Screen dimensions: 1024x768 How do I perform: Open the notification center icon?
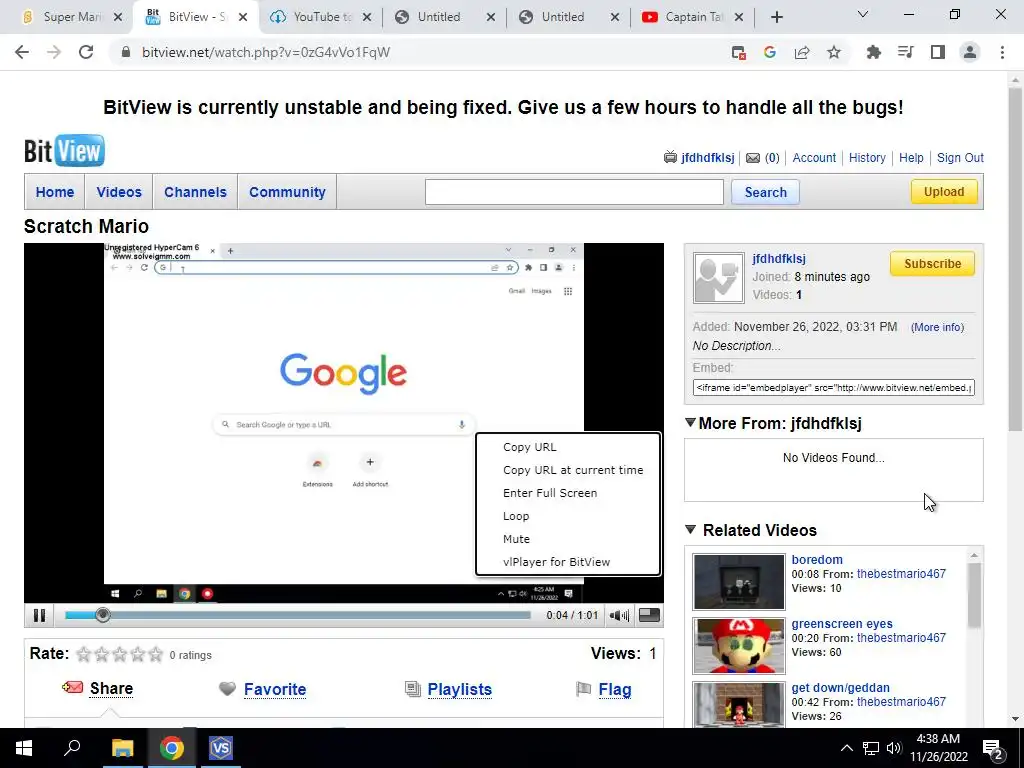(993, 748)
